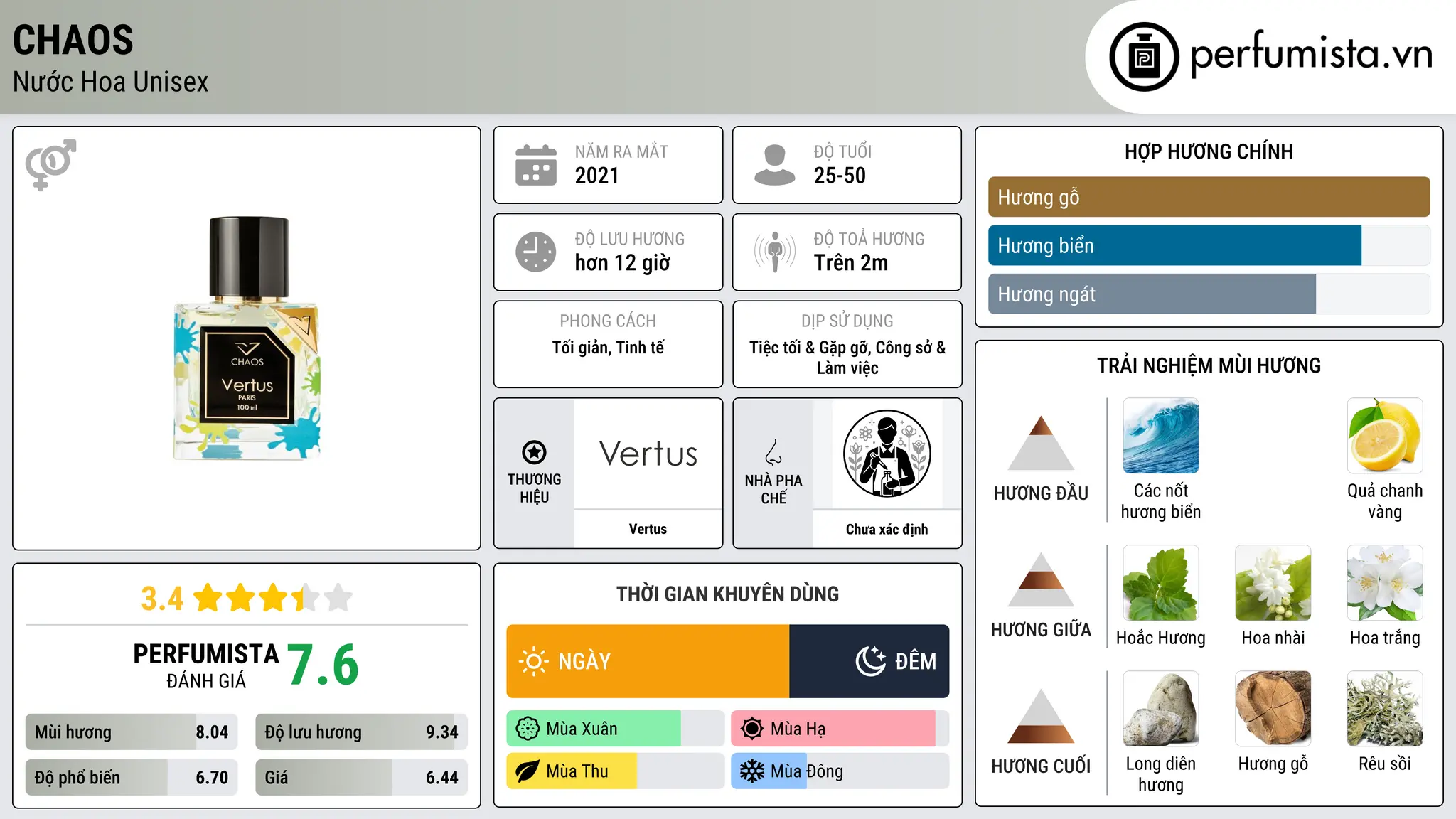Click the Mùa Xuân season bar label

pos(582,729)
